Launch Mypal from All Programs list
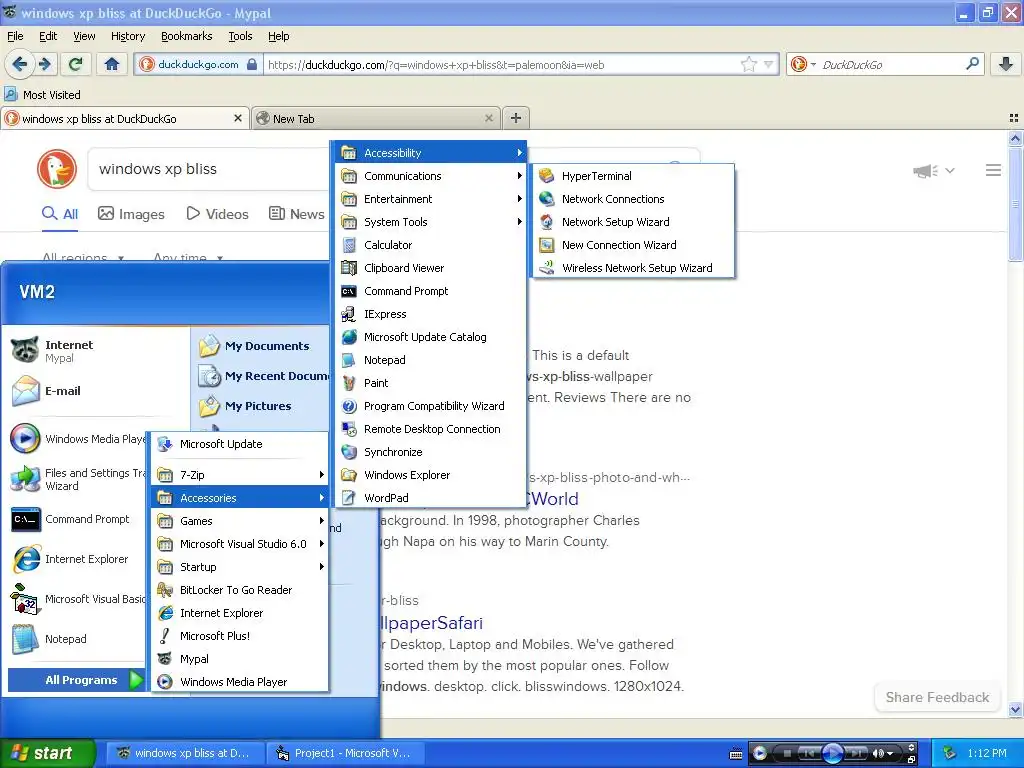 pyautogui.click(x=239, y=659)
